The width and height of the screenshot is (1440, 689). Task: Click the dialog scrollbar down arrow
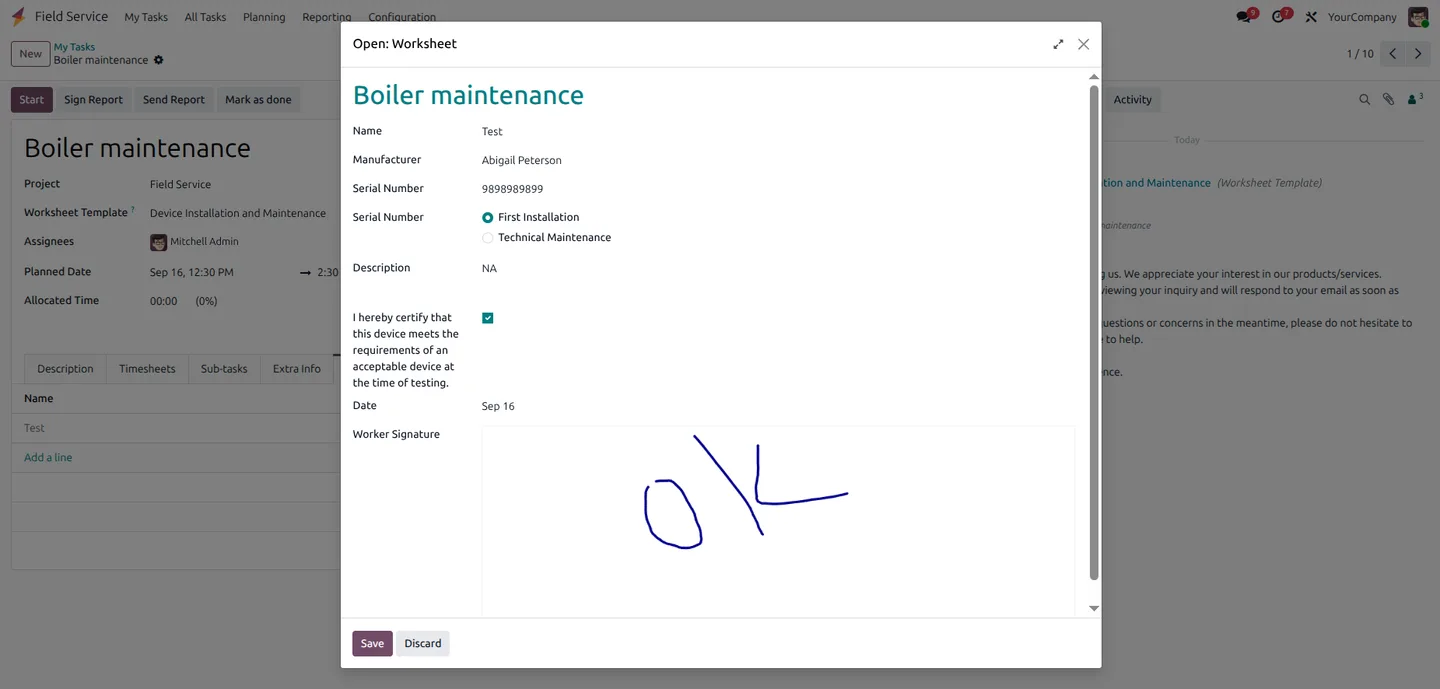coord(1094,608)
